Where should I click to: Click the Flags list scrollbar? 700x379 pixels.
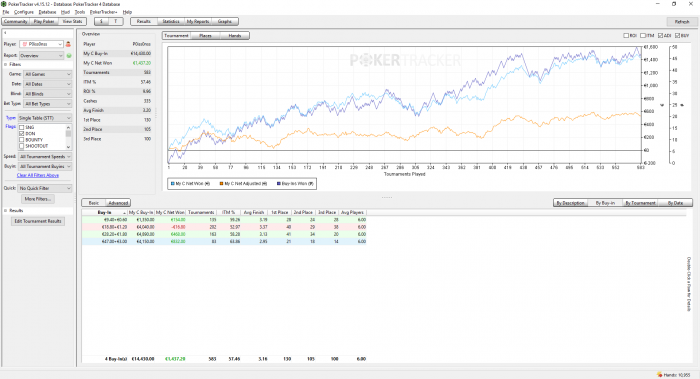(68, 137)
